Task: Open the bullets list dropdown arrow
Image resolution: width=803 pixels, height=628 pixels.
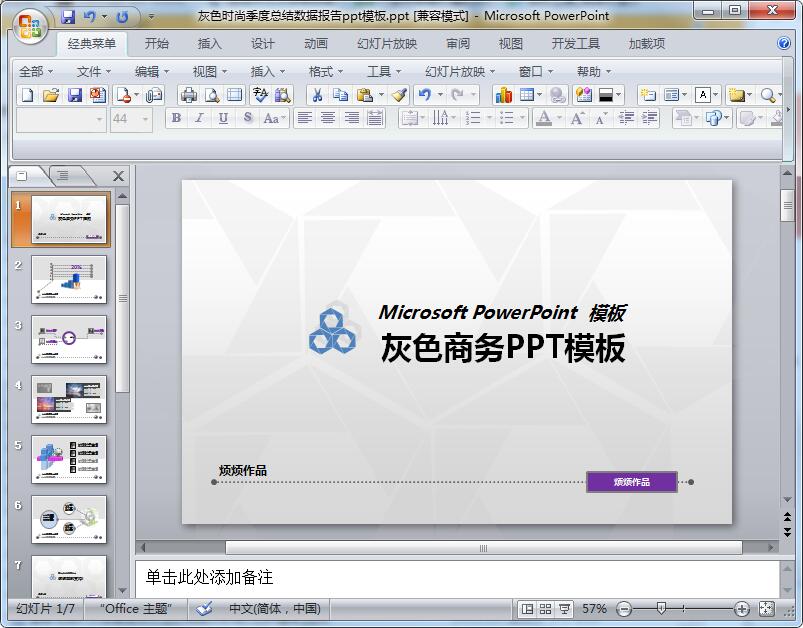Action: pos(522,119)
